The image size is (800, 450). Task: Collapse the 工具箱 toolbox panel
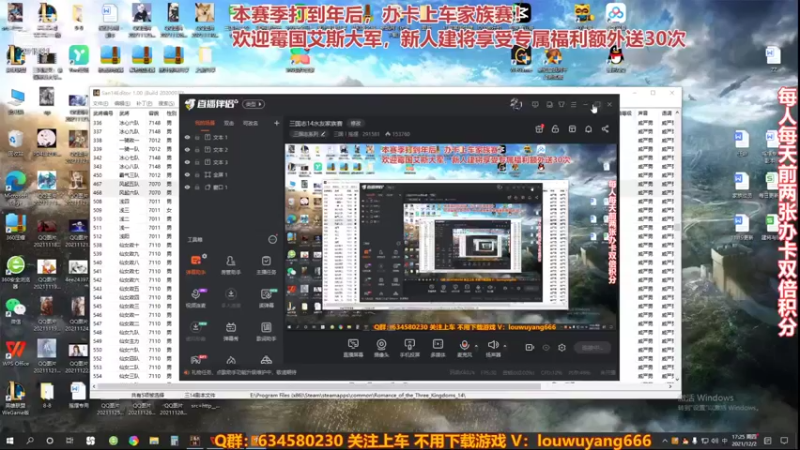click(x=272, y=239)
